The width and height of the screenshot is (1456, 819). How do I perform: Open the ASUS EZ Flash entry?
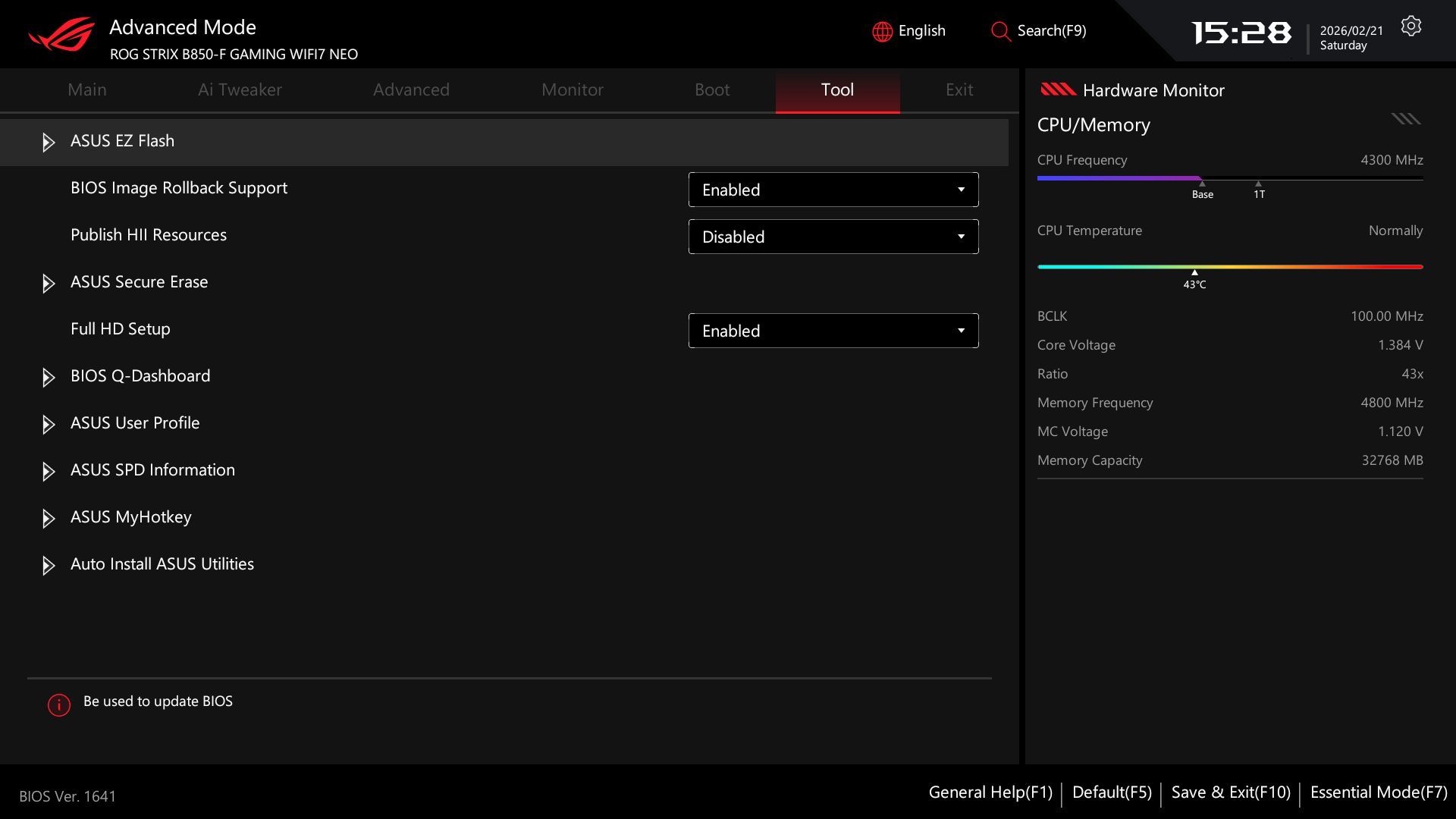click(x=504, y=142)
